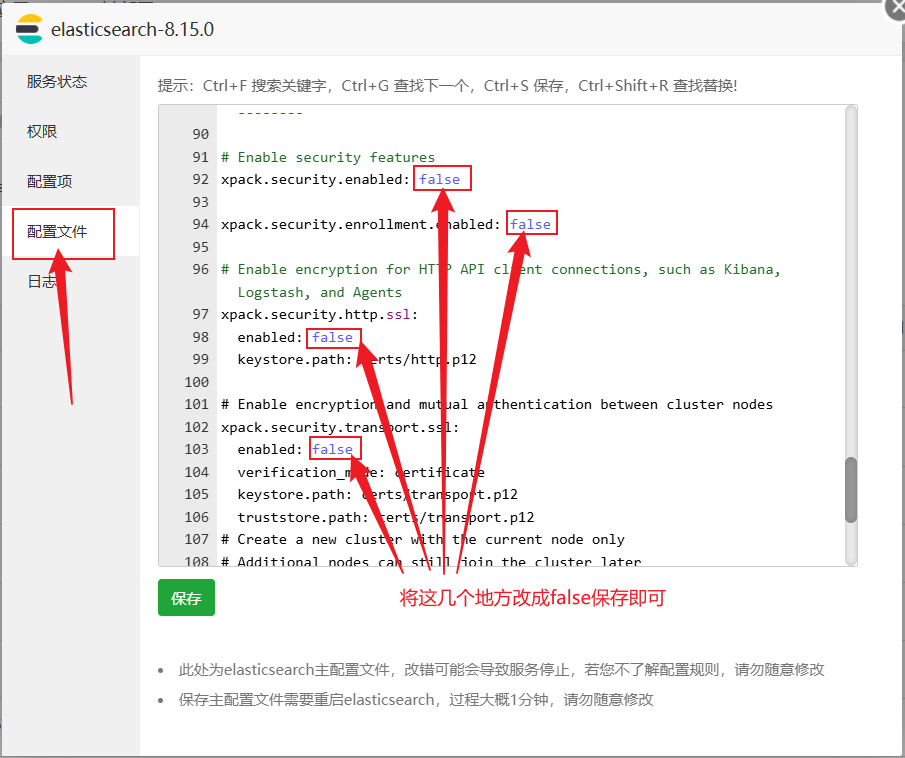Select the 配置文件 tab
The height and width of the screenshot is (758, 905).
point(57,231)
